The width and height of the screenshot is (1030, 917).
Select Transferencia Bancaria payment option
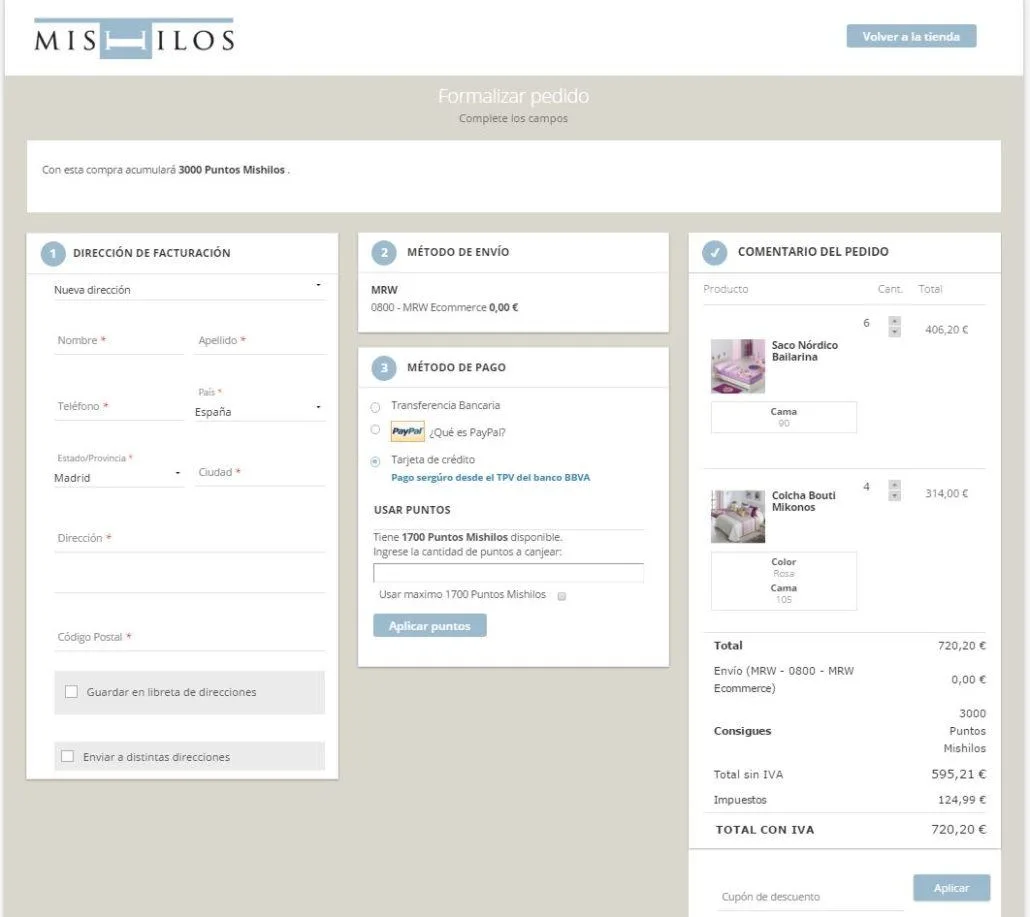point(375,407)
